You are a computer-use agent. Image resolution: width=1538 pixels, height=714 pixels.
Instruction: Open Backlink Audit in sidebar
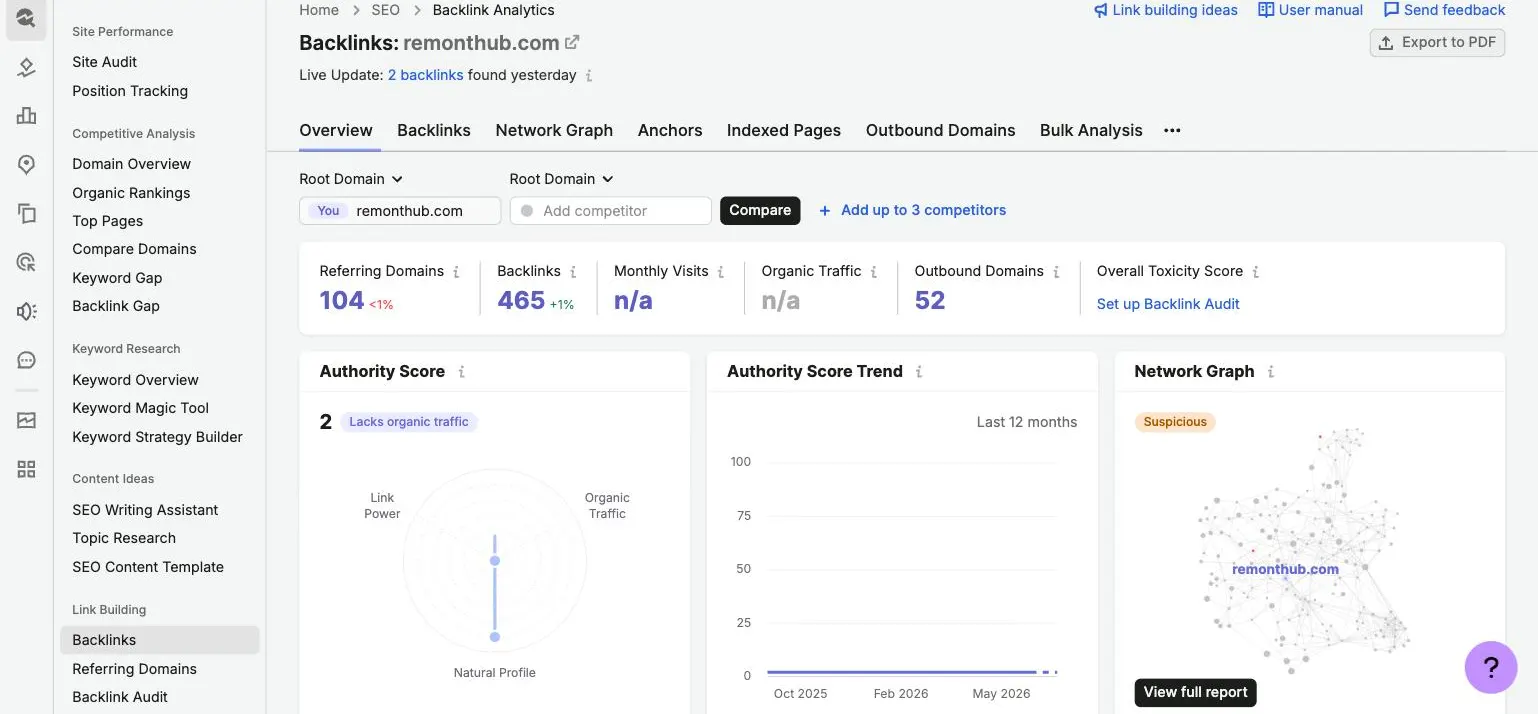coord(120,697)
